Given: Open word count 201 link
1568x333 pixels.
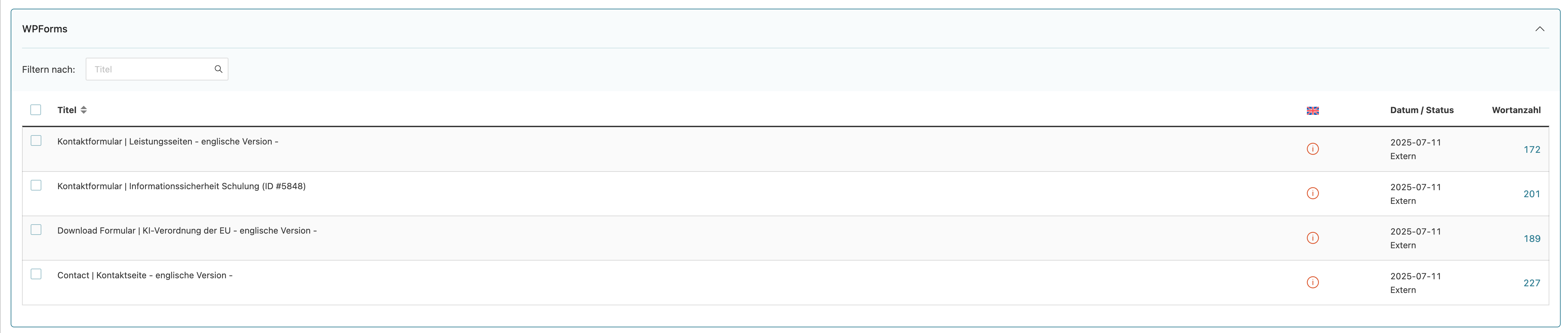Looking at the screenshot, I should pos(1531,194).
